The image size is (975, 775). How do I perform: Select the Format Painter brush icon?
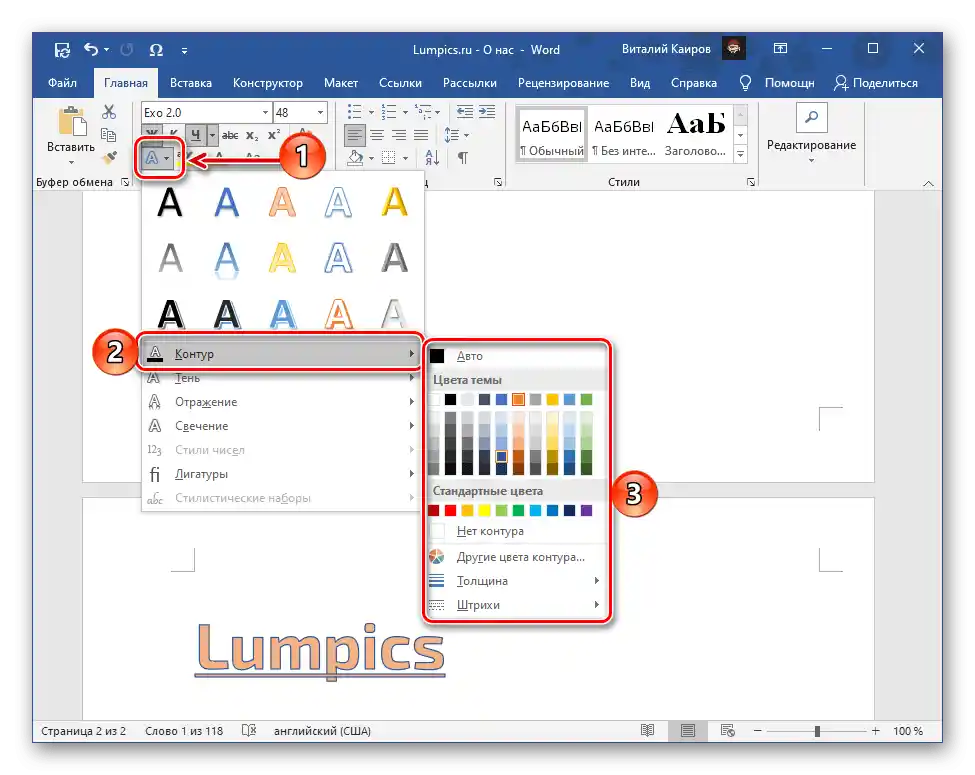[x=109, y=157]
